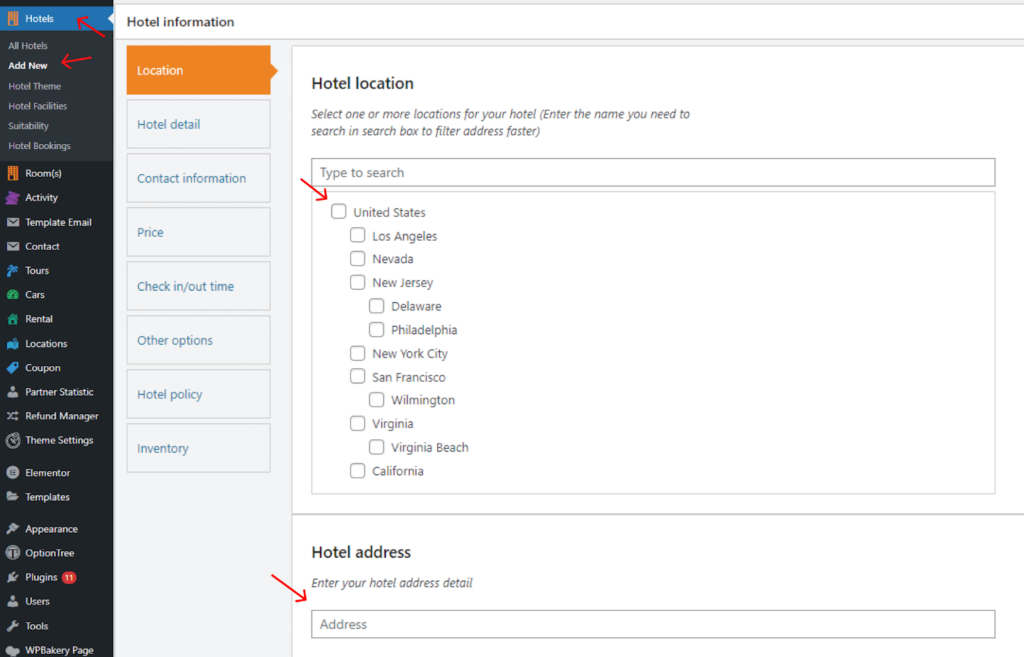The image size is (1024, 657).
Task: Select the Elementor sidebar icon
Action: pos(12,472)
